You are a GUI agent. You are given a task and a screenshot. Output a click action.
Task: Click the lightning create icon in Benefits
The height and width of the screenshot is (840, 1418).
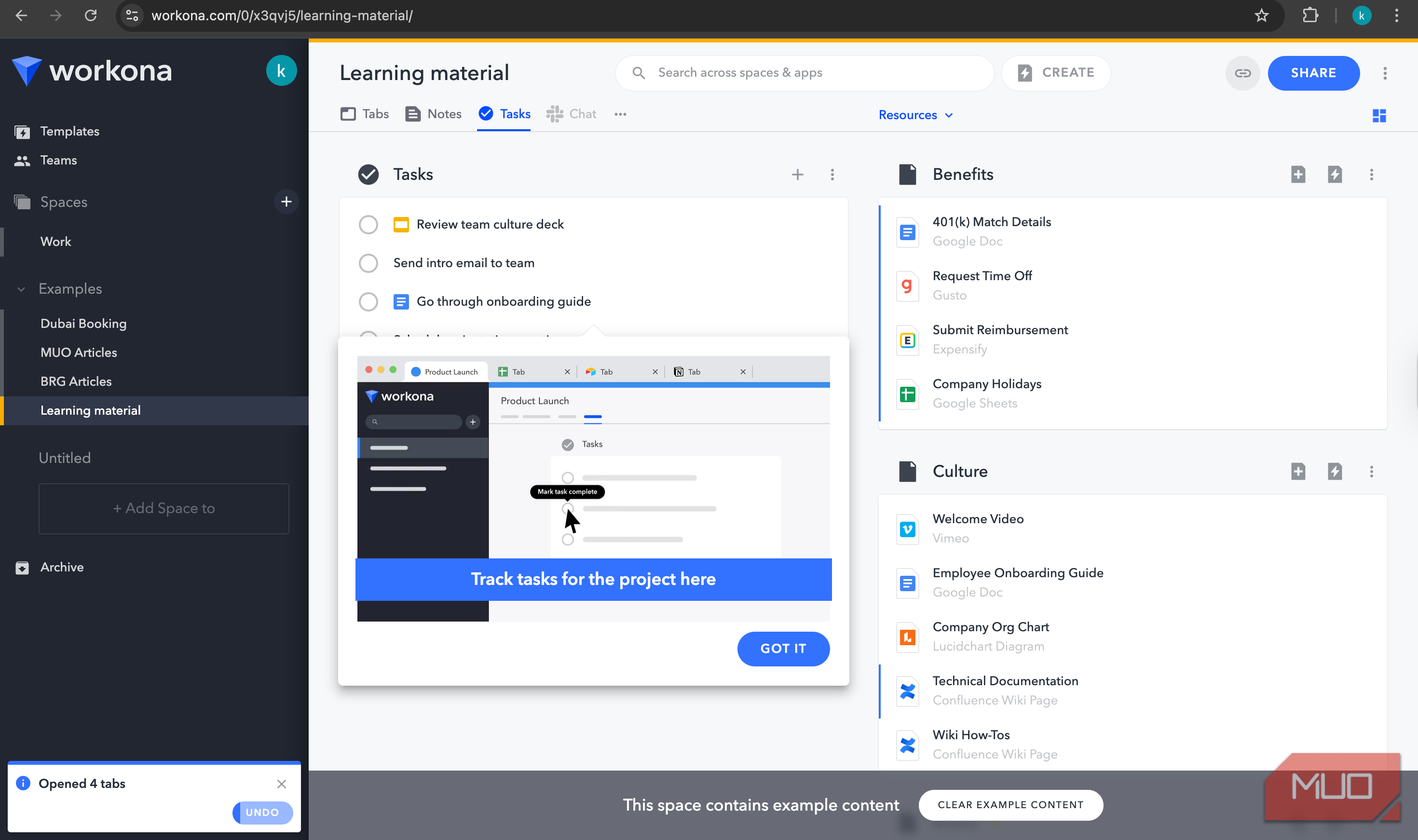pyautogui.click(x=1335, y=175)
